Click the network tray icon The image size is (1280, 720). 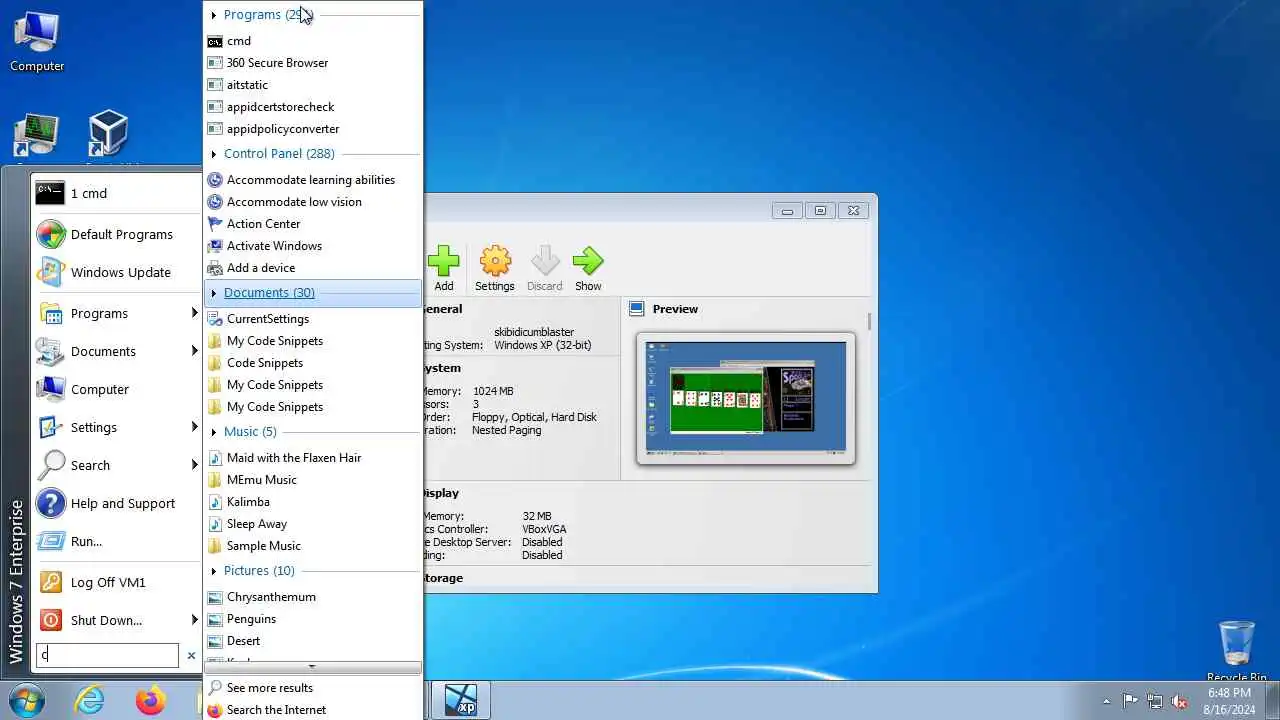[x=1155, y=701]
